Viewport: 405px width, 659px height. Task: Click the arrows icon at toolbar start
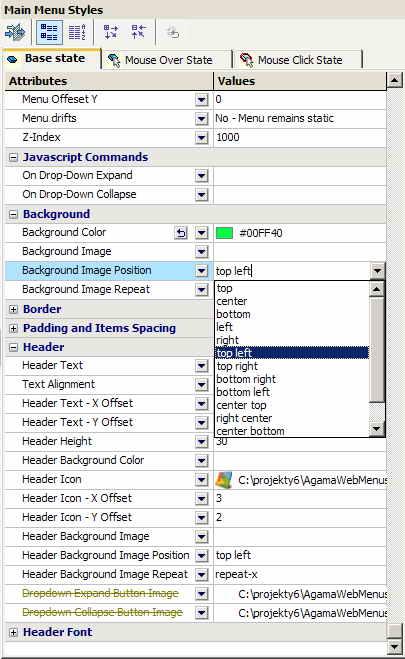(x=15, y=32)
